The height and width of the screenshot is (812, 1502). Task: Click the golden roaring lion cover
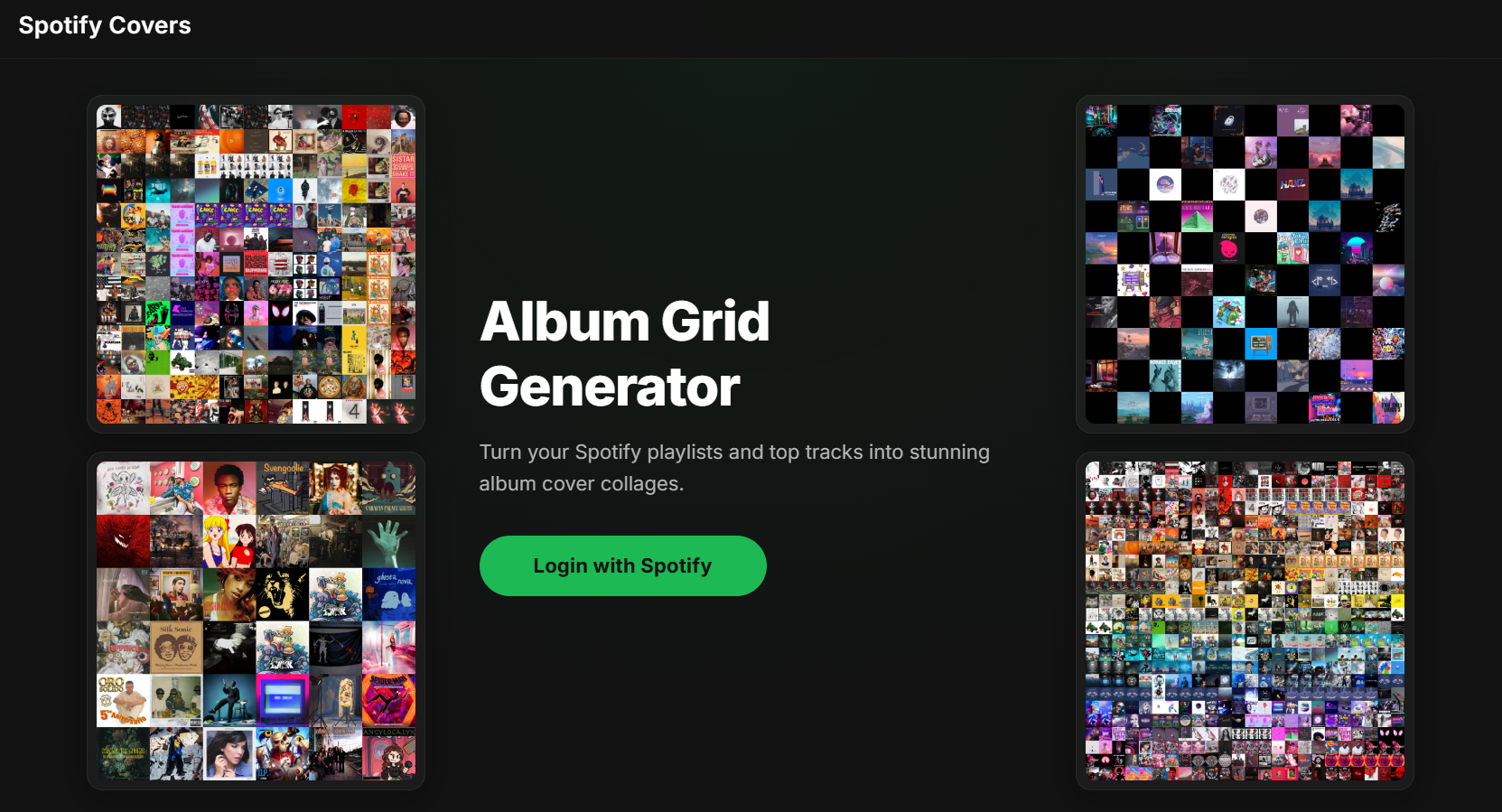(283, 594)
